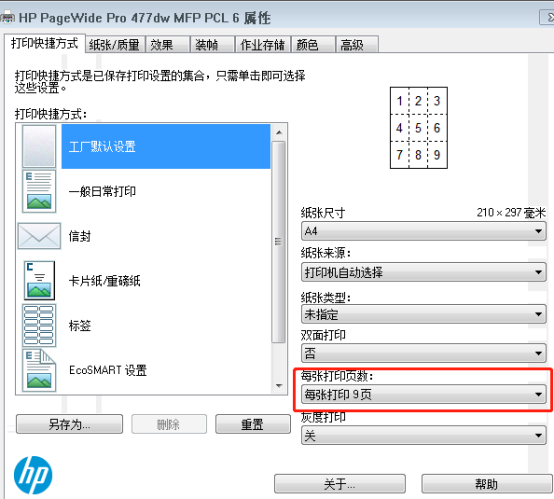
Task: Click the labels sheet icon for 标签
Action: (39, 325)
